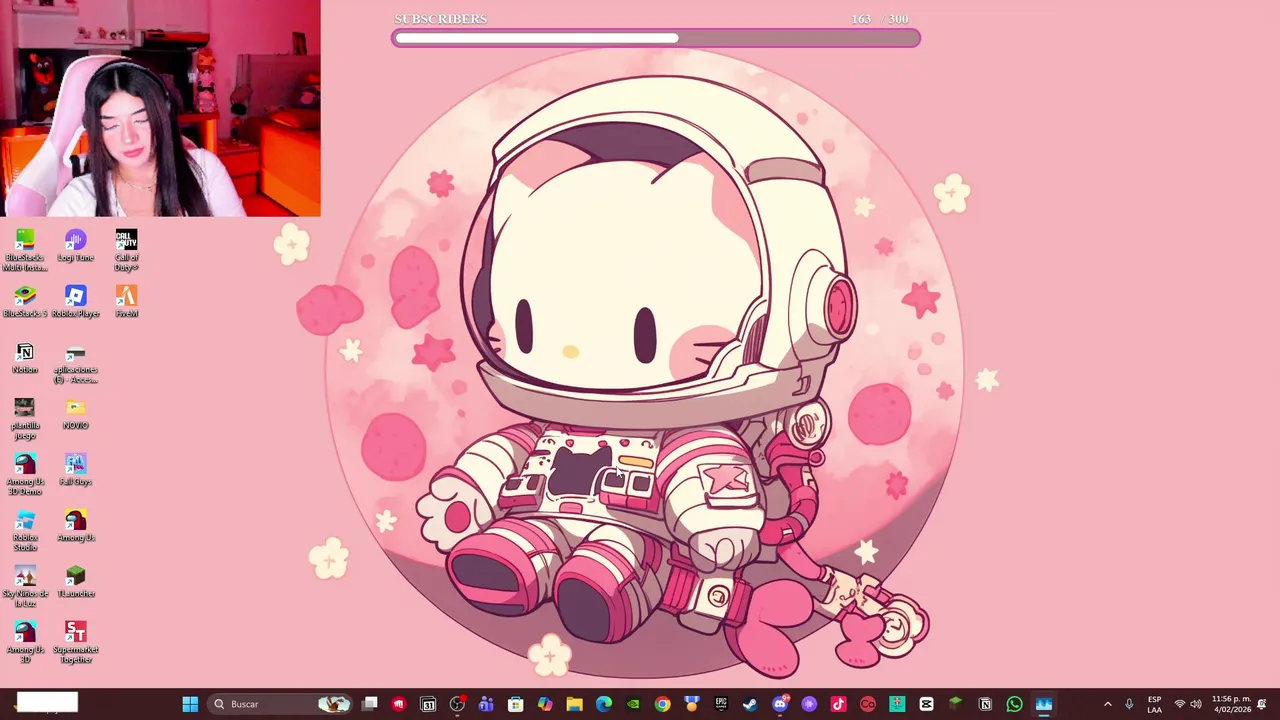The height and width of the screenshot is (720, 1280).
Task: Open Discord from the taskbar
Action: pyautogui.click(x=780, y=704)
